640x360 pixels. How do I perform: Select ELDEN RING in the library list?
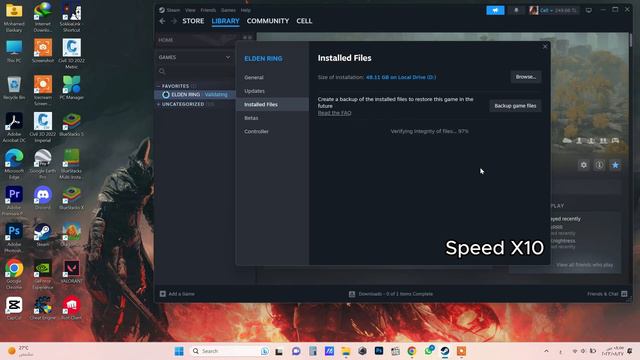[196, 94]
